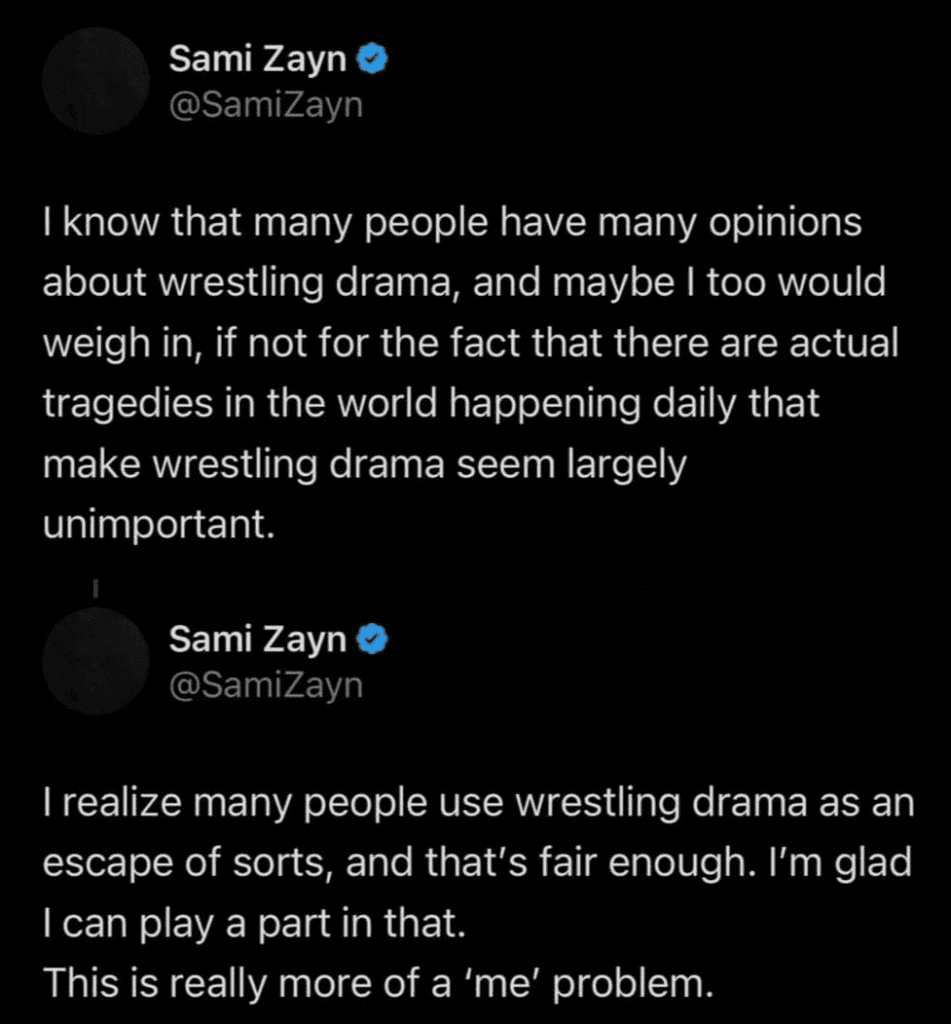
Task: Open the Sami Zayn display name above the escape tweet
Action: coord(257,640)
